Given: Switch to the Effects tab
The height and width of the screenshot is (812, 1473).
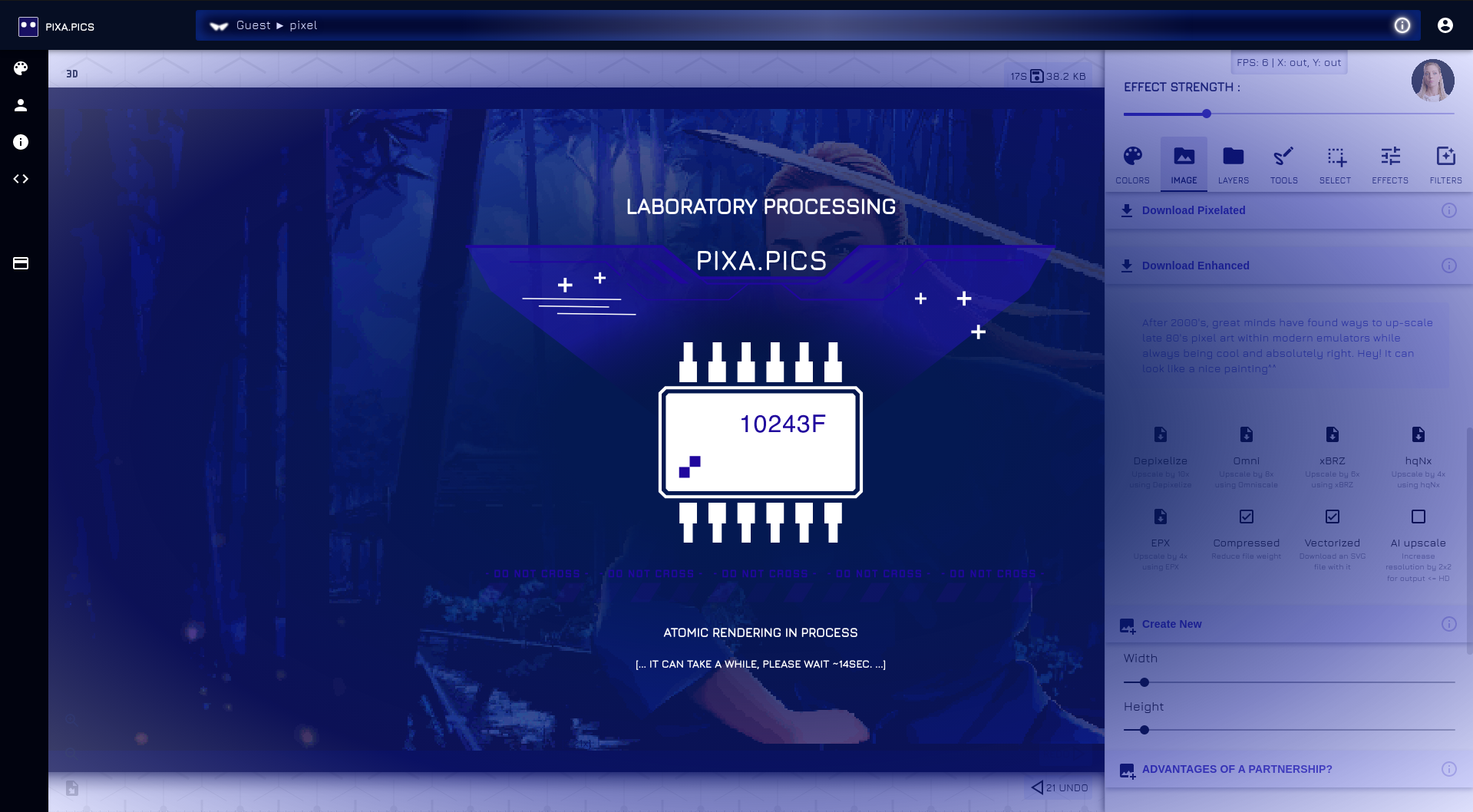Looking at the screenshot, I should tap(1390, 164).
